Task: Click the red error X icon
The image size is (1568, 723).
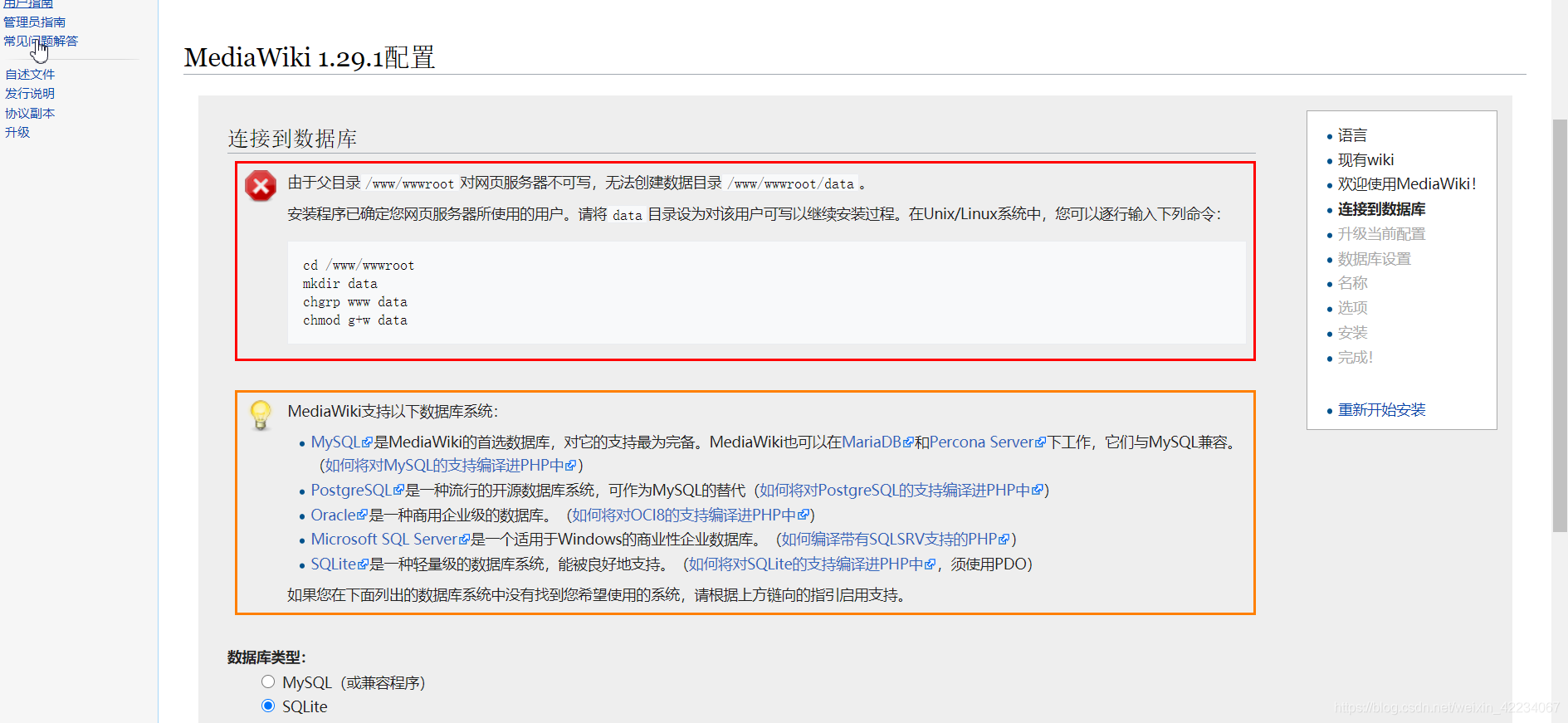Action: click(261, 186)
